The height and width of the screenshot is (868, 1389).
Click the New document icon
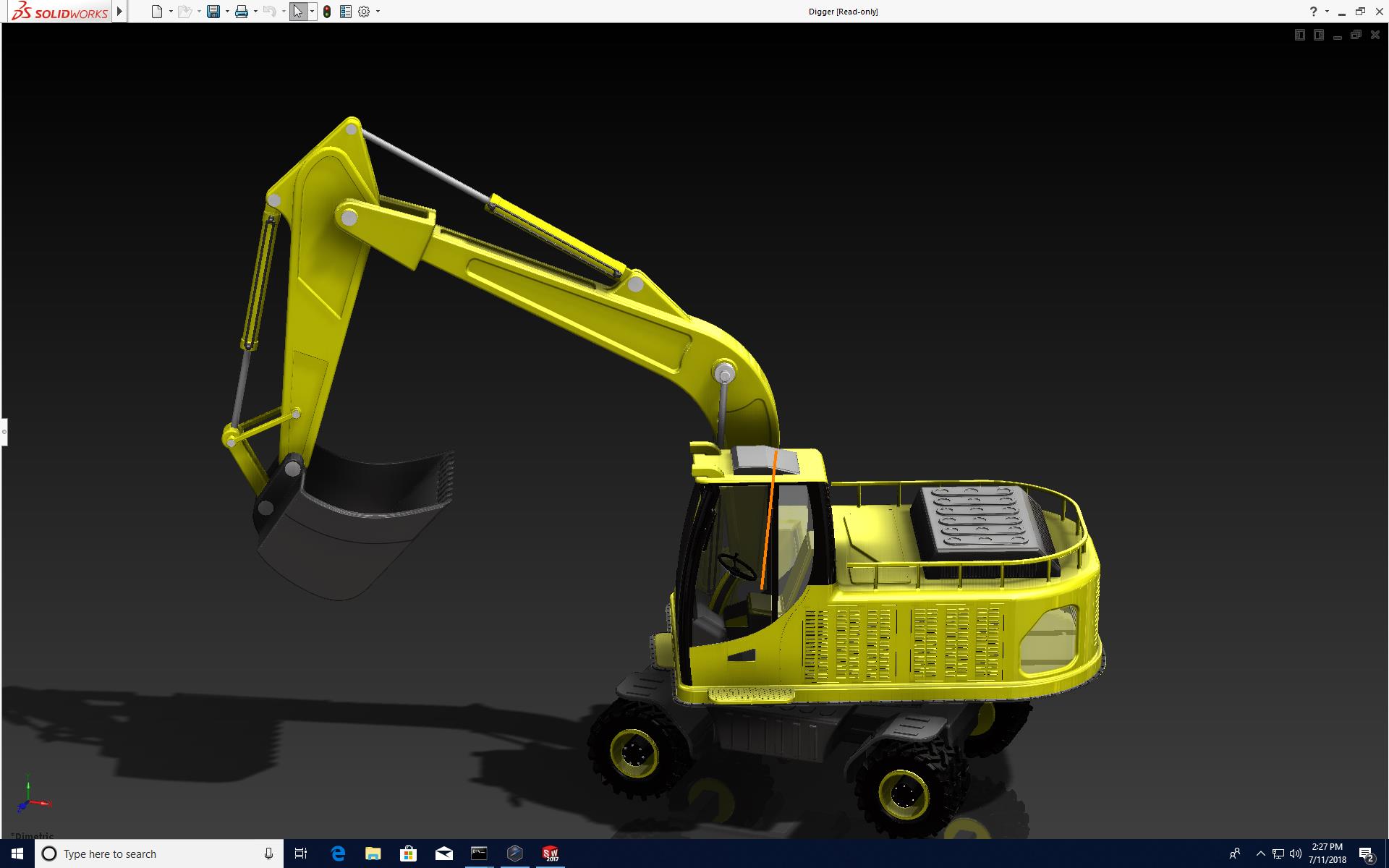click(x=157, y=12)
